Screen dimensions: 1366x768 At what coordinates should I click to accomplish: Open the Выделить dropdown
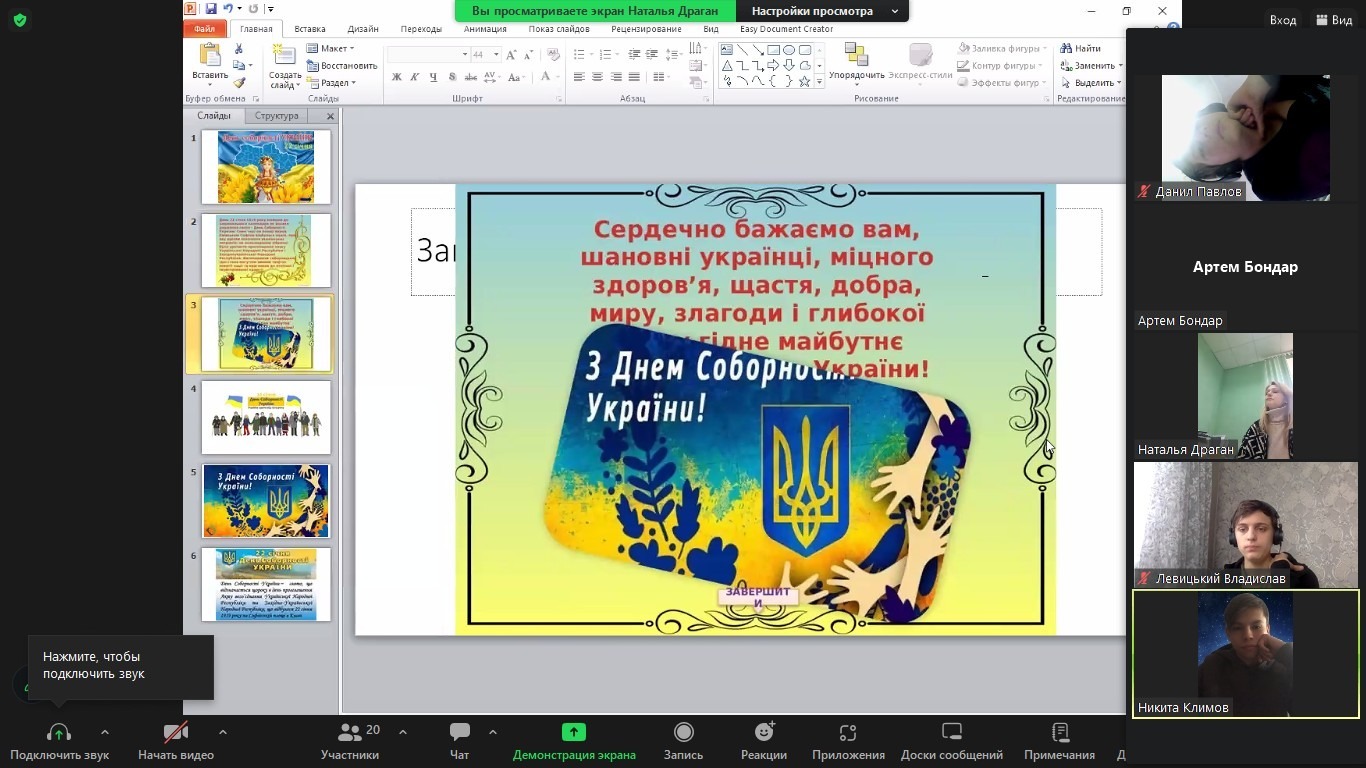(x=1091, y=83)
